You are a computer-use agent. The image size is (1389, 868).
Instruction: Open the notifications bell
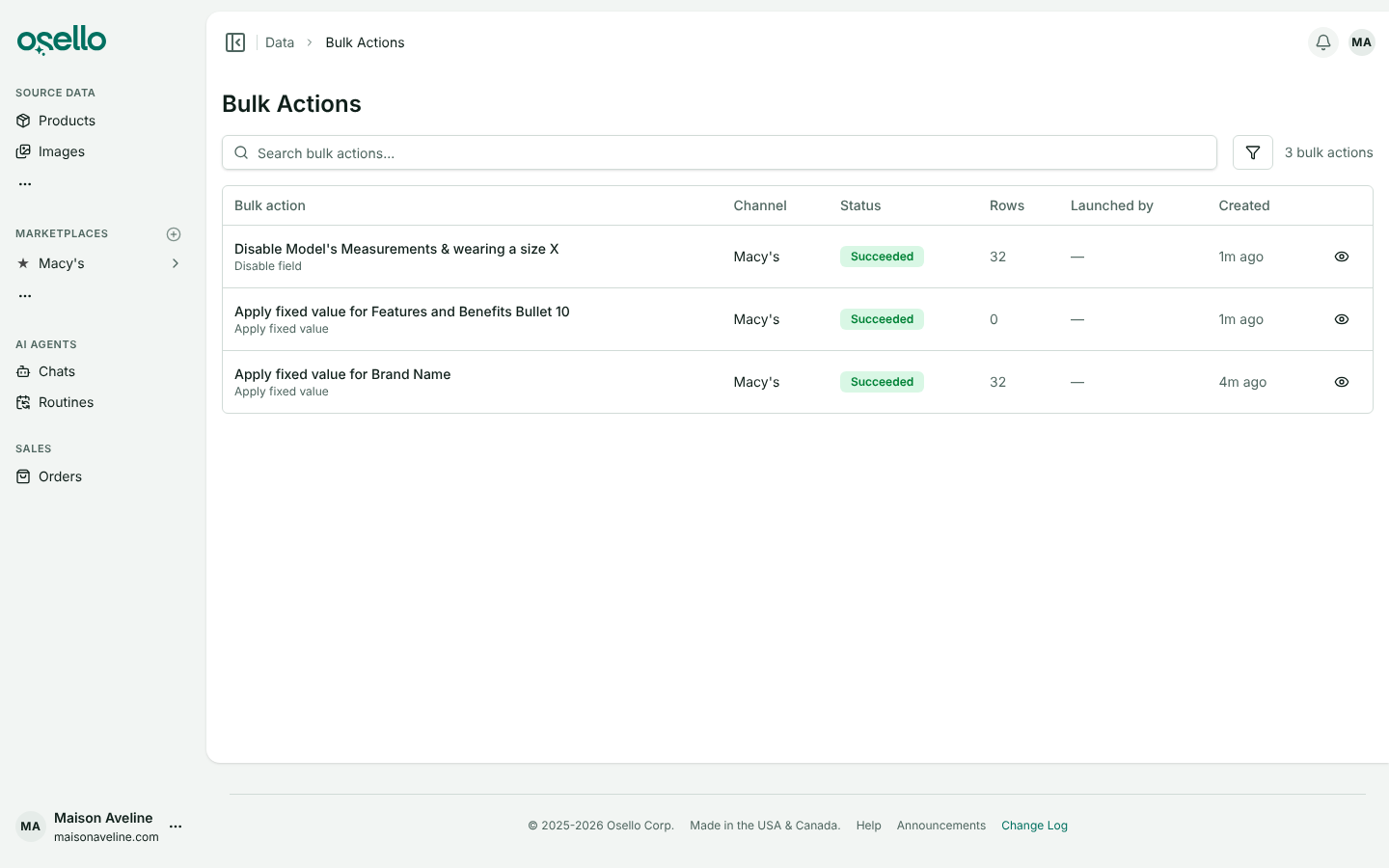click(1323, 42)
